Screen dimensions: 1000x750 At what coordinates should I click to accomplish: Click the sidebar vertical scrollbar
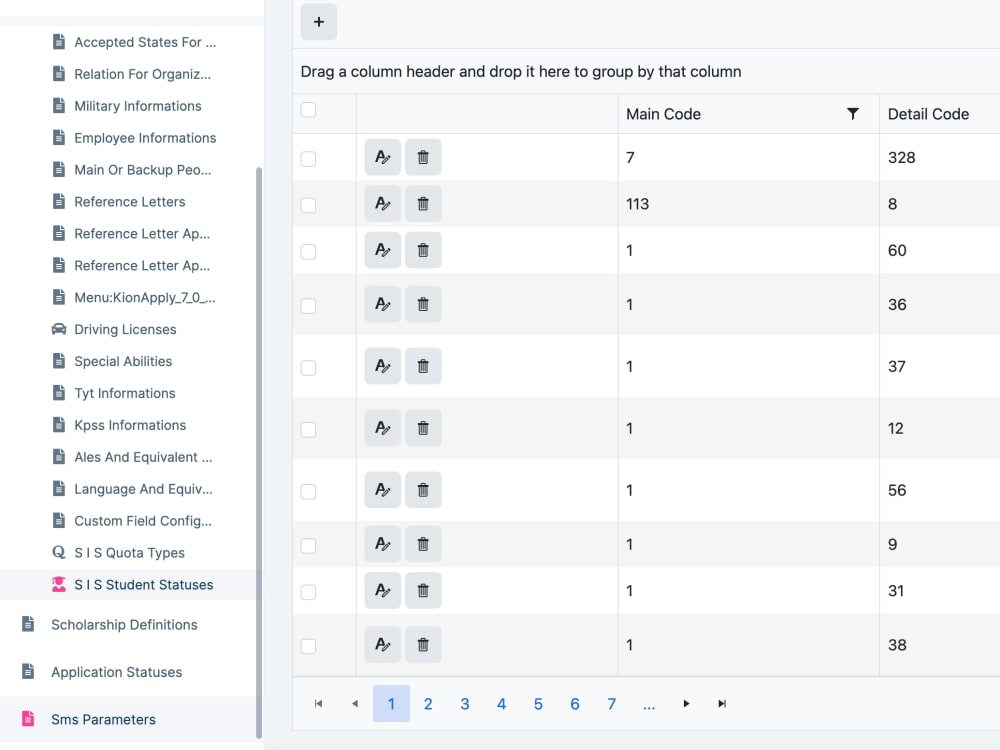tap(259, 453)
